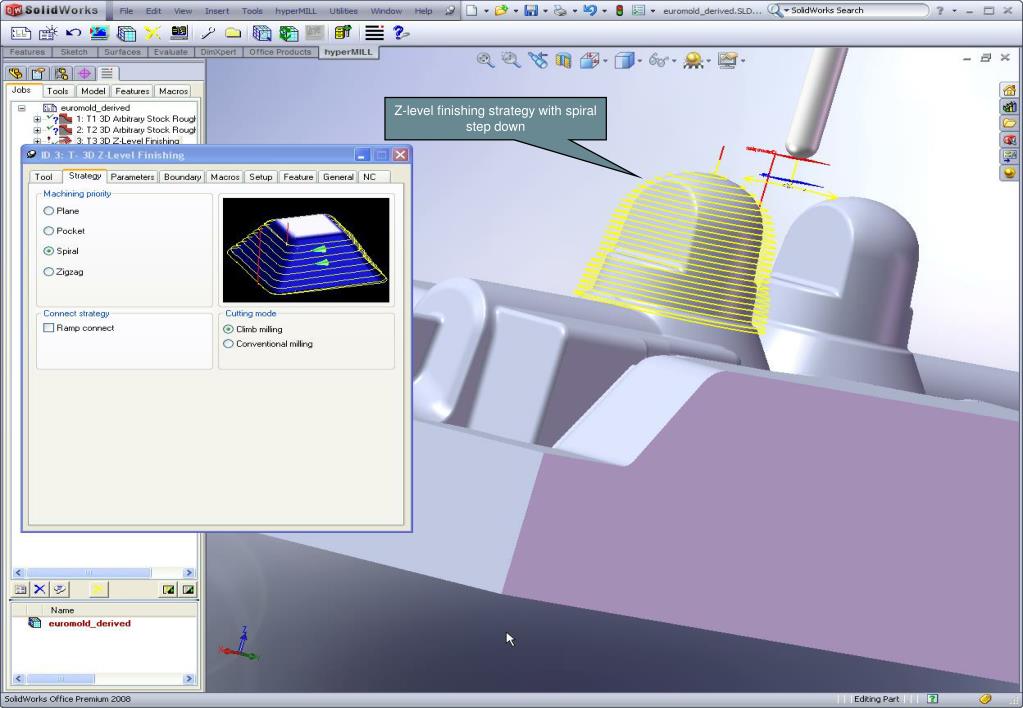This screenshot has height=708, width=1023.
Task: Open the Insert menu
Action: (217, 11)
